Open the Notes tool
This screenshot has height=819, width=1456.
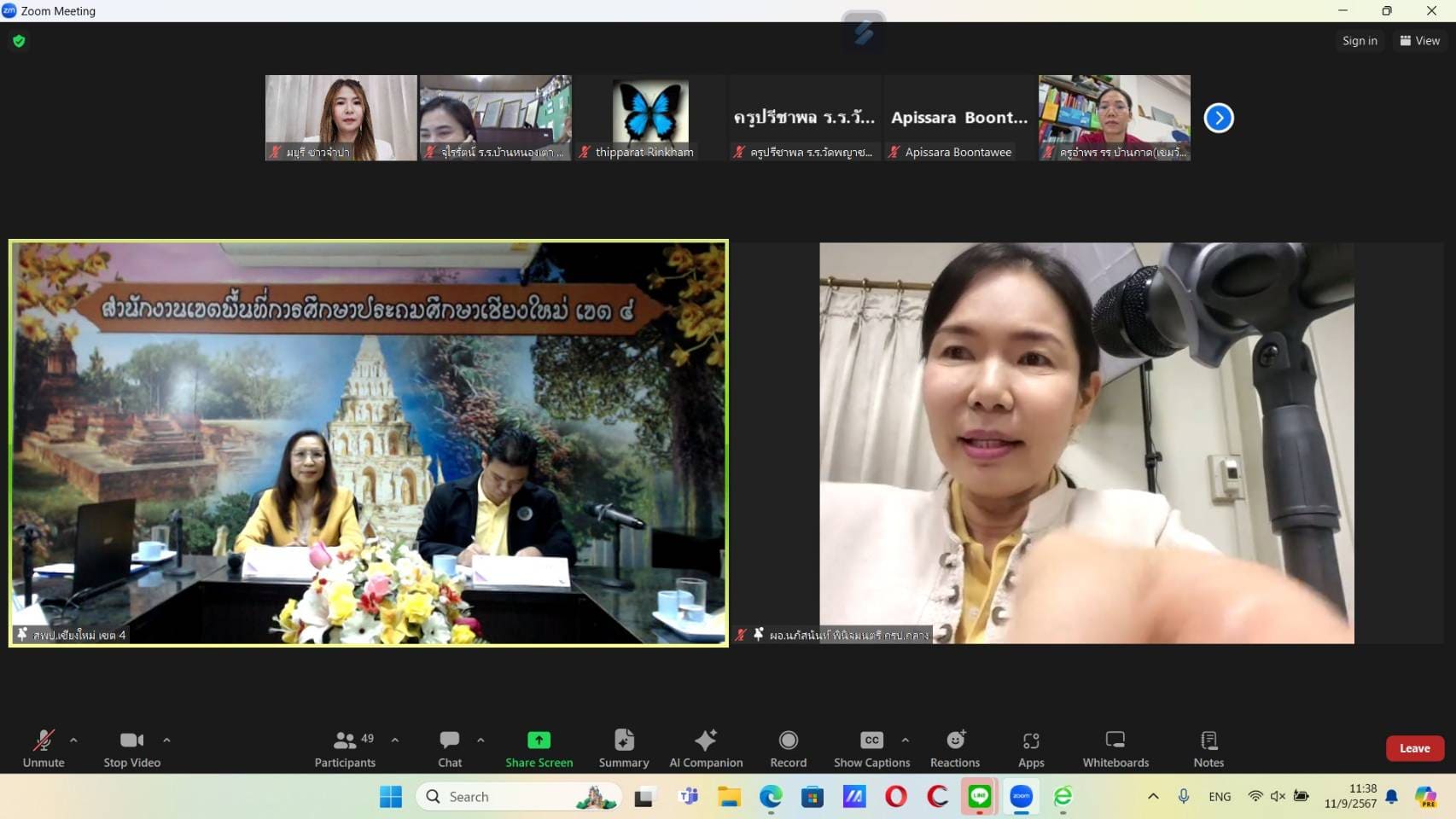1208,748
